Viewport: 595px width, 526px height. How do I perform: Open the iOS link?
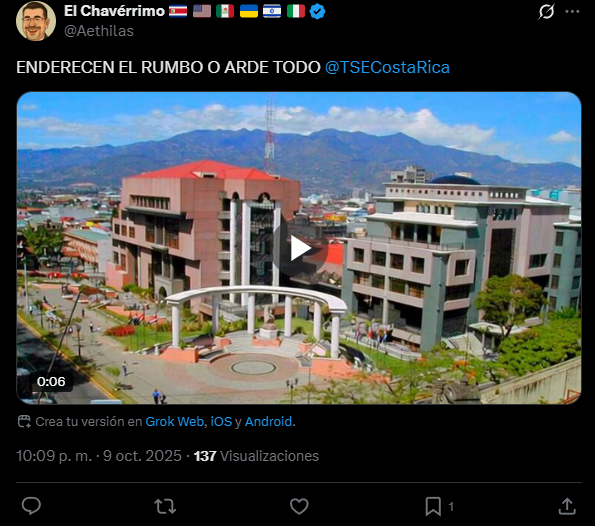coord(221,422)
